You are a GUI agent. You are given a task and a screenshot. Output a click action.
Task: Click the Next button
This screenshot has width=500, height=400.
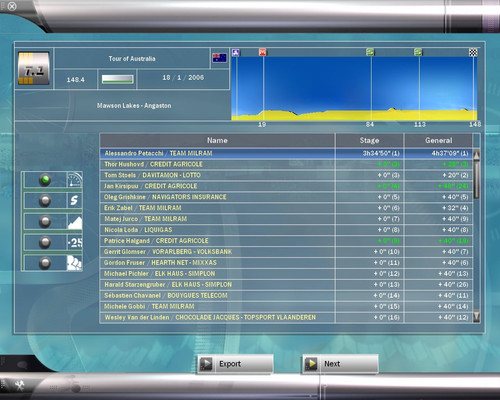341,364
